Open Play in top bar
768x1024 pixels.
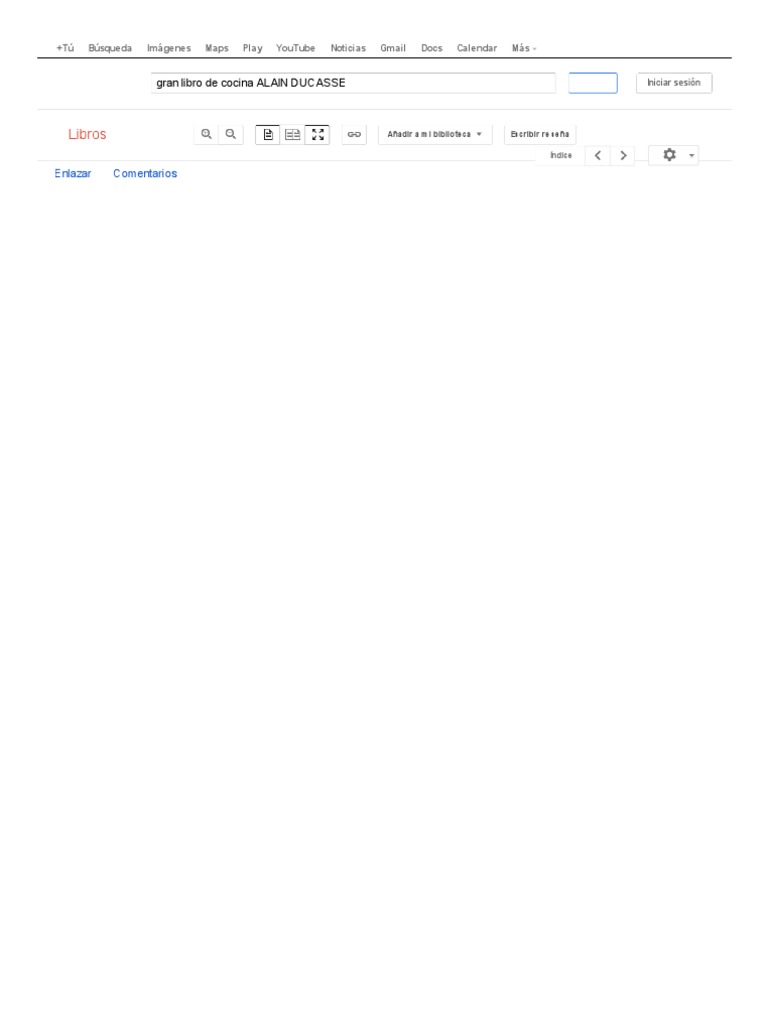253,48
